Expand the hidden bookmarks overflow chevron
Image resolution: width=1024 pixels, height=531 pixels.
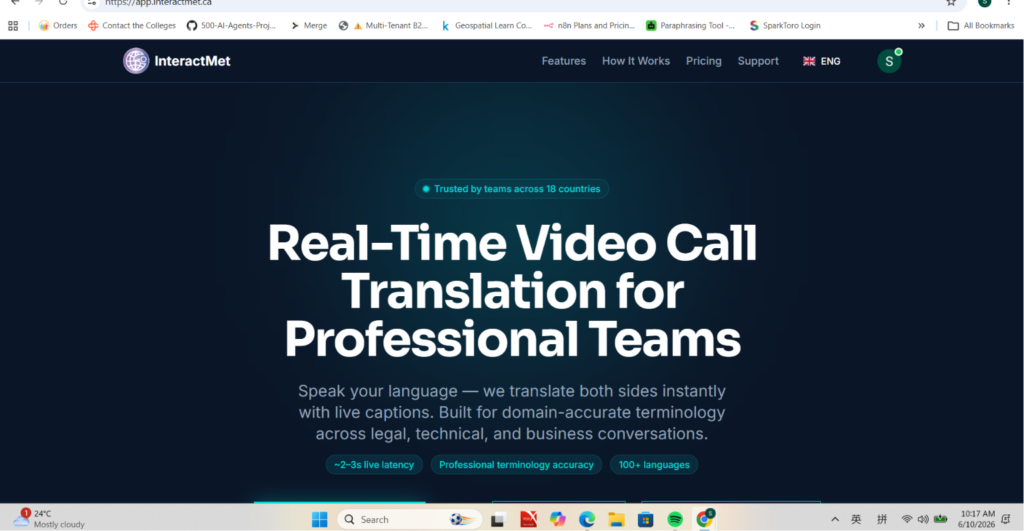coord(921,25)
